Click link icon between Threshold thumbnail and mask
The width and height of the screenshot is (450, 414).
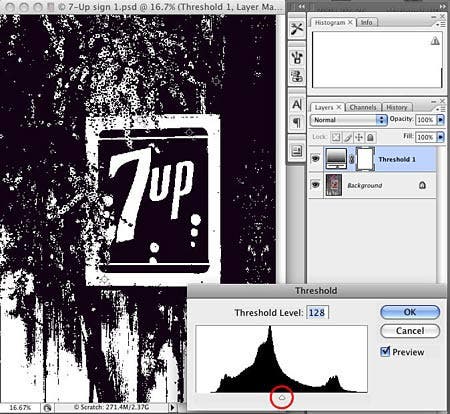tap(352, 159)
